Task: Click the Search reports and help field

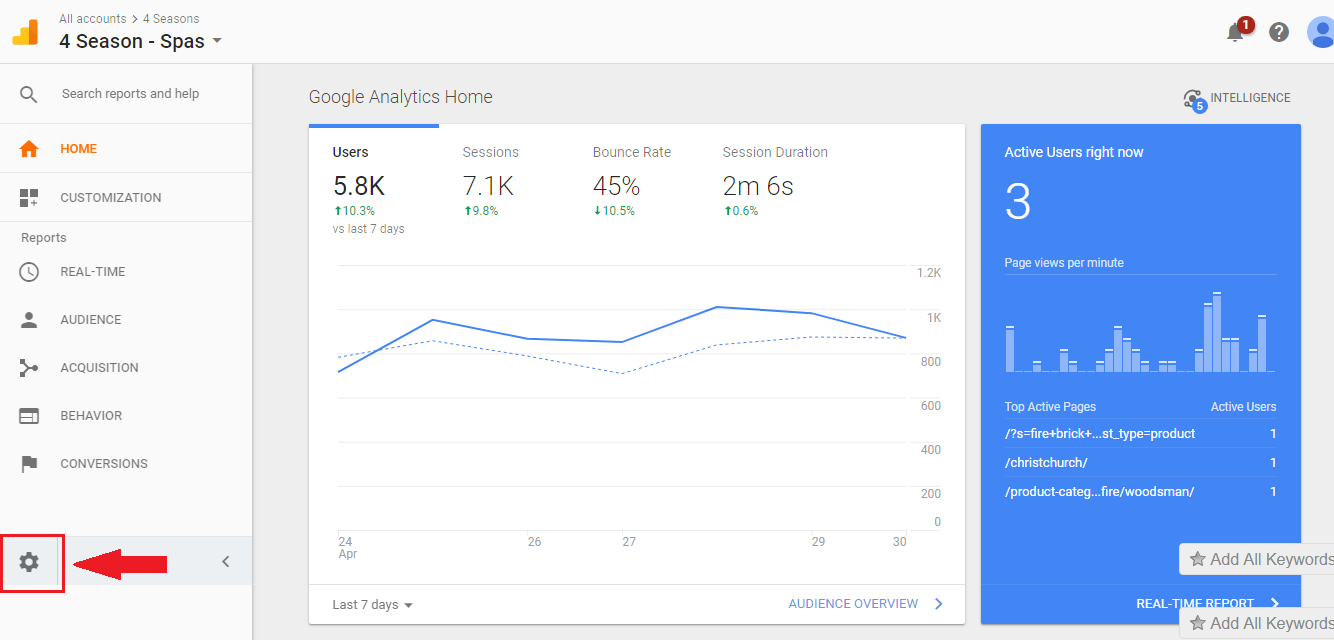Action: coord(131,94)
